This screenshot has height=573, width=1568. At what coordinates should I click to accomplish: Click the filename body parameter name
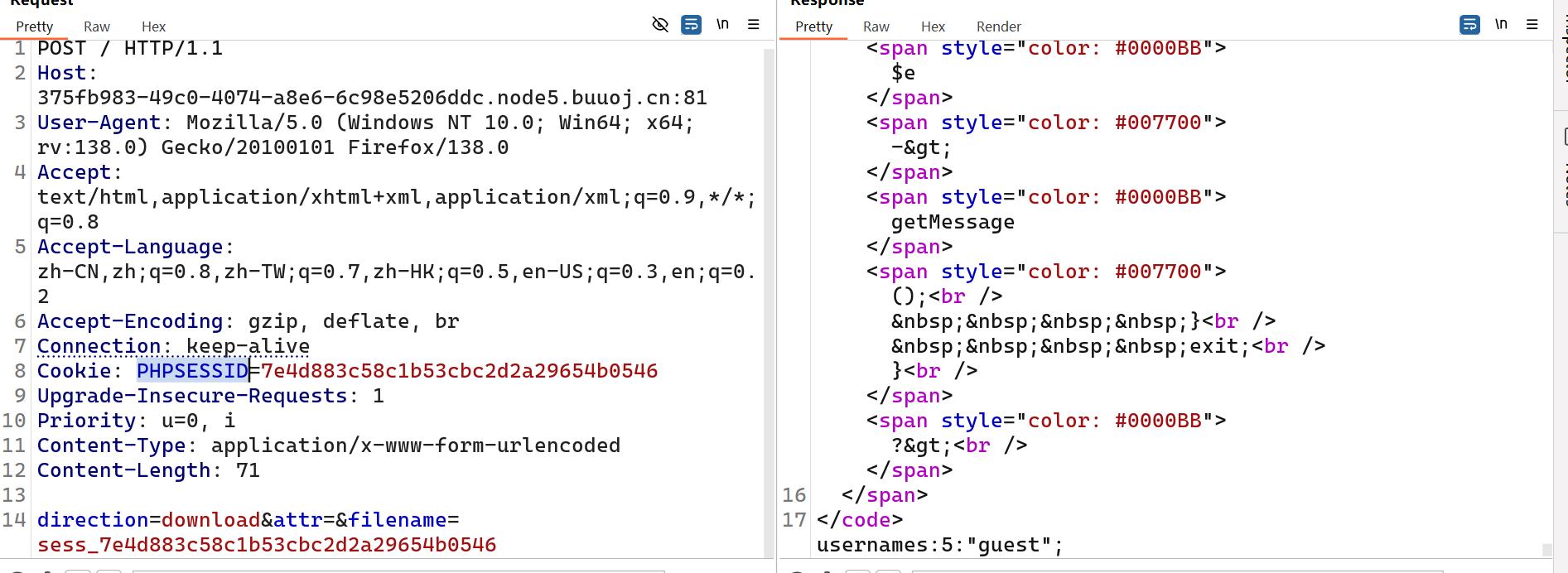(398, 520)
